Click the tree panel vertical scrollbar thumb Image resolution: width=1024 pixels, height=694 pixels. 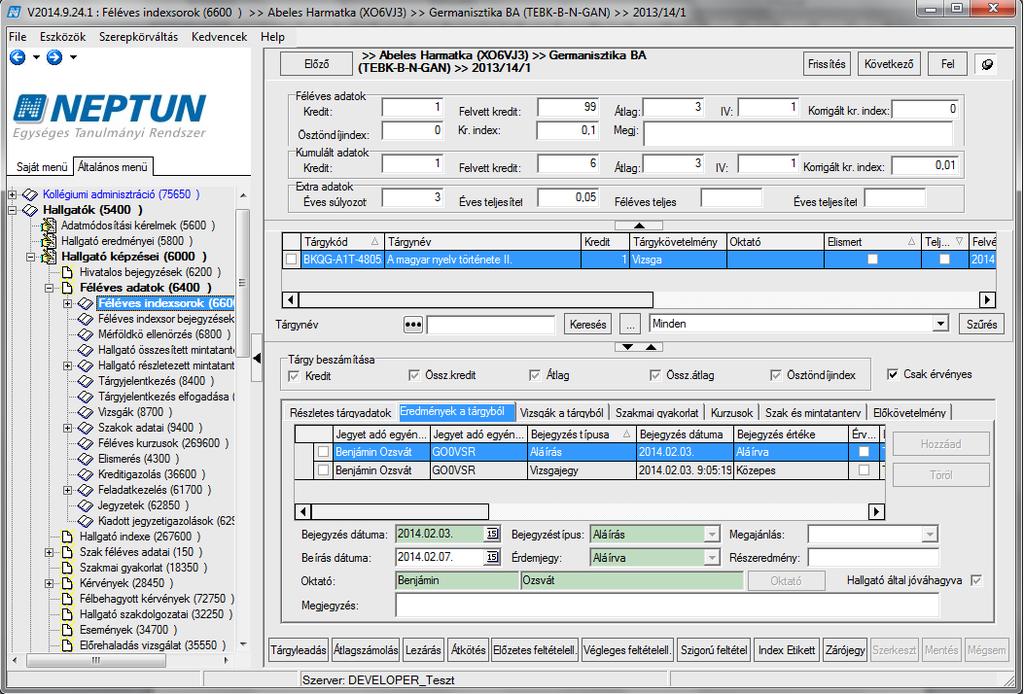click(242, 283)
